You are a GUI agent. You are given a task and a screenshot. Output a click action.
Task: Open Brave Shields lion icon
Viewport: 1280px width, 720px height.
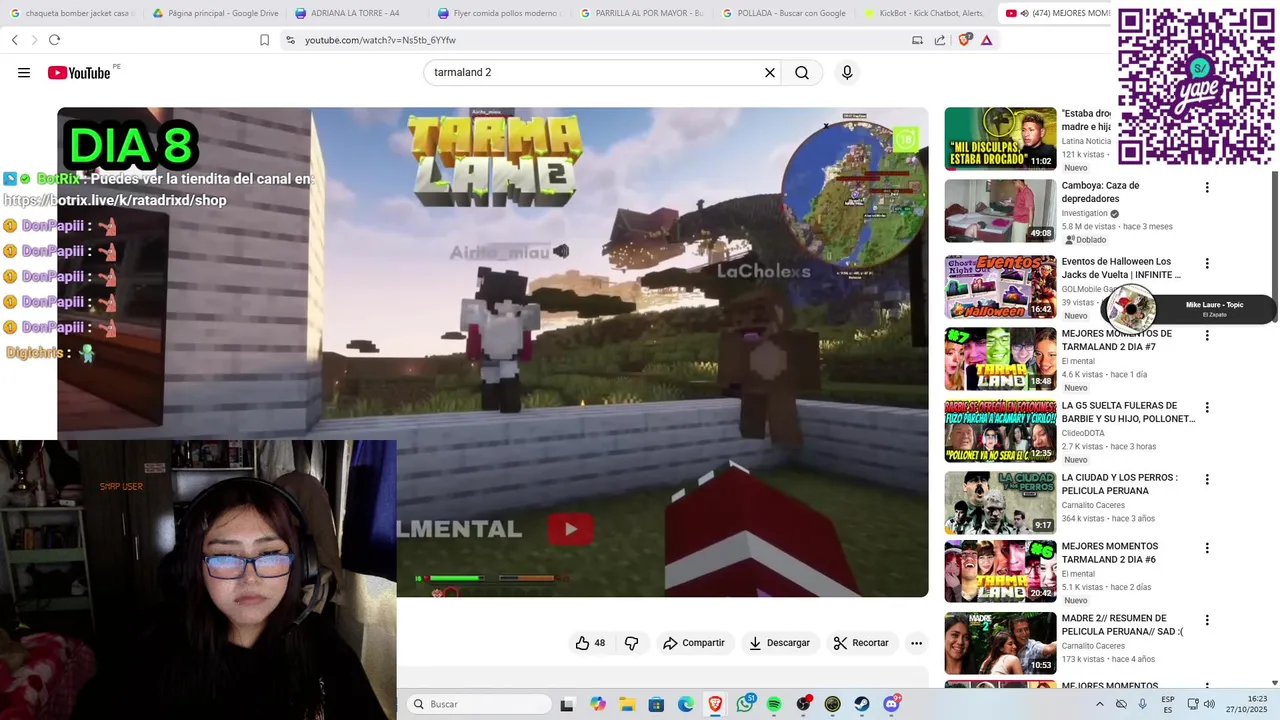tap(964, 40)
